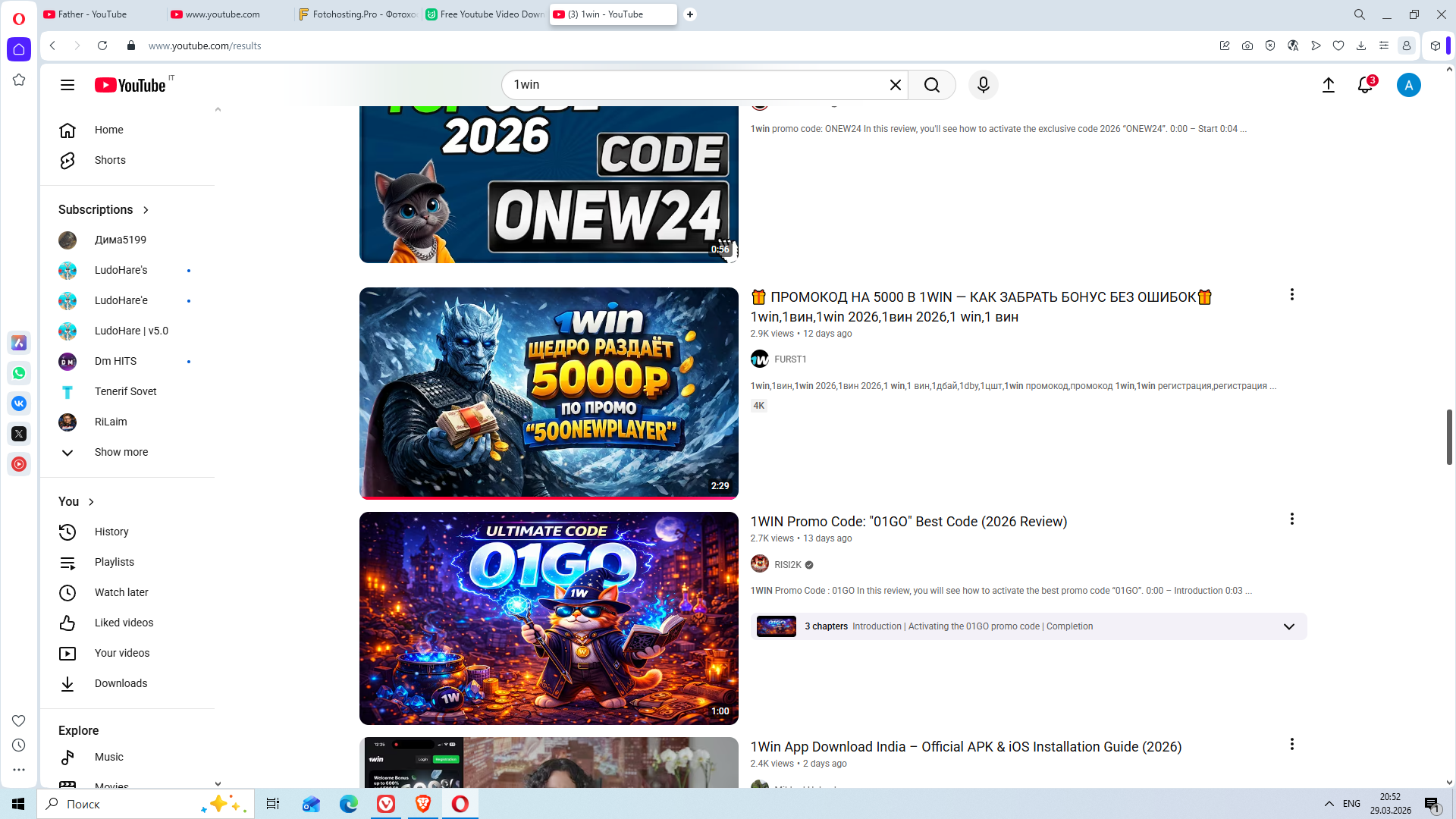Open 1Win App Download India video title
Screen dimensions: 1456x819
(x=965, y=747)
